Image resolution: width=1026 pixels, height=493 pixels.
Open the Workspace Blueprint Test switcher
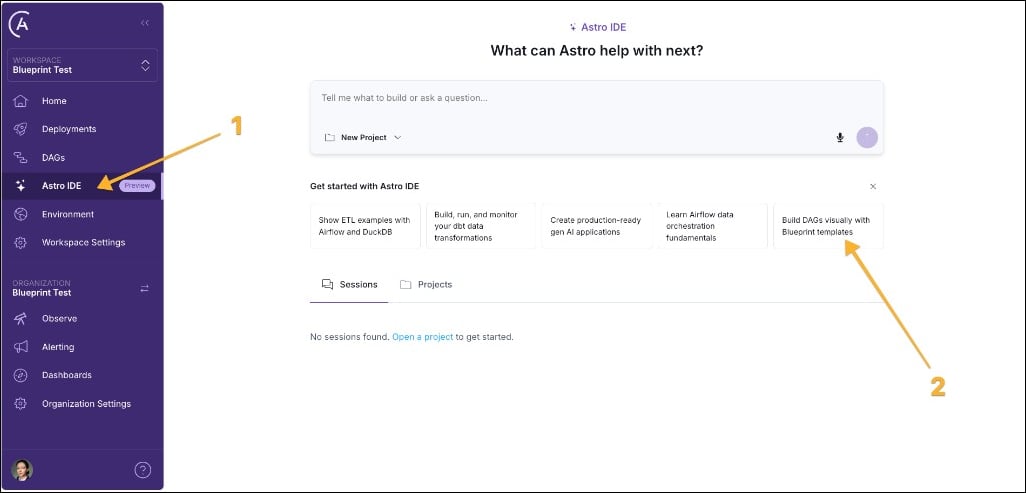pos(82,65)
